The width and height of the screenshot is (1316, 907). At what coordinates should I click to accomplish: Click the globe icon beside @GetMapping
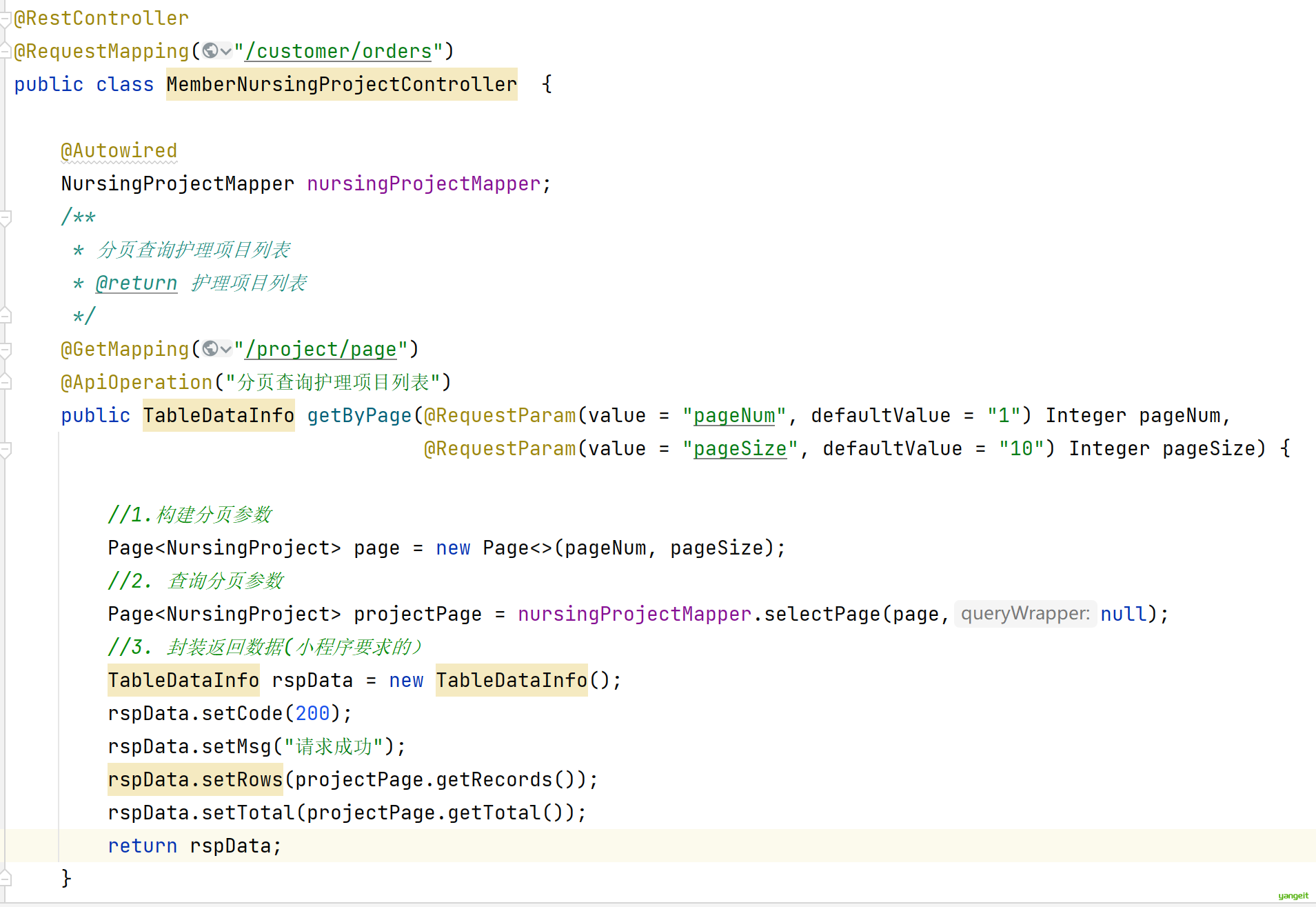pos(210,349)
